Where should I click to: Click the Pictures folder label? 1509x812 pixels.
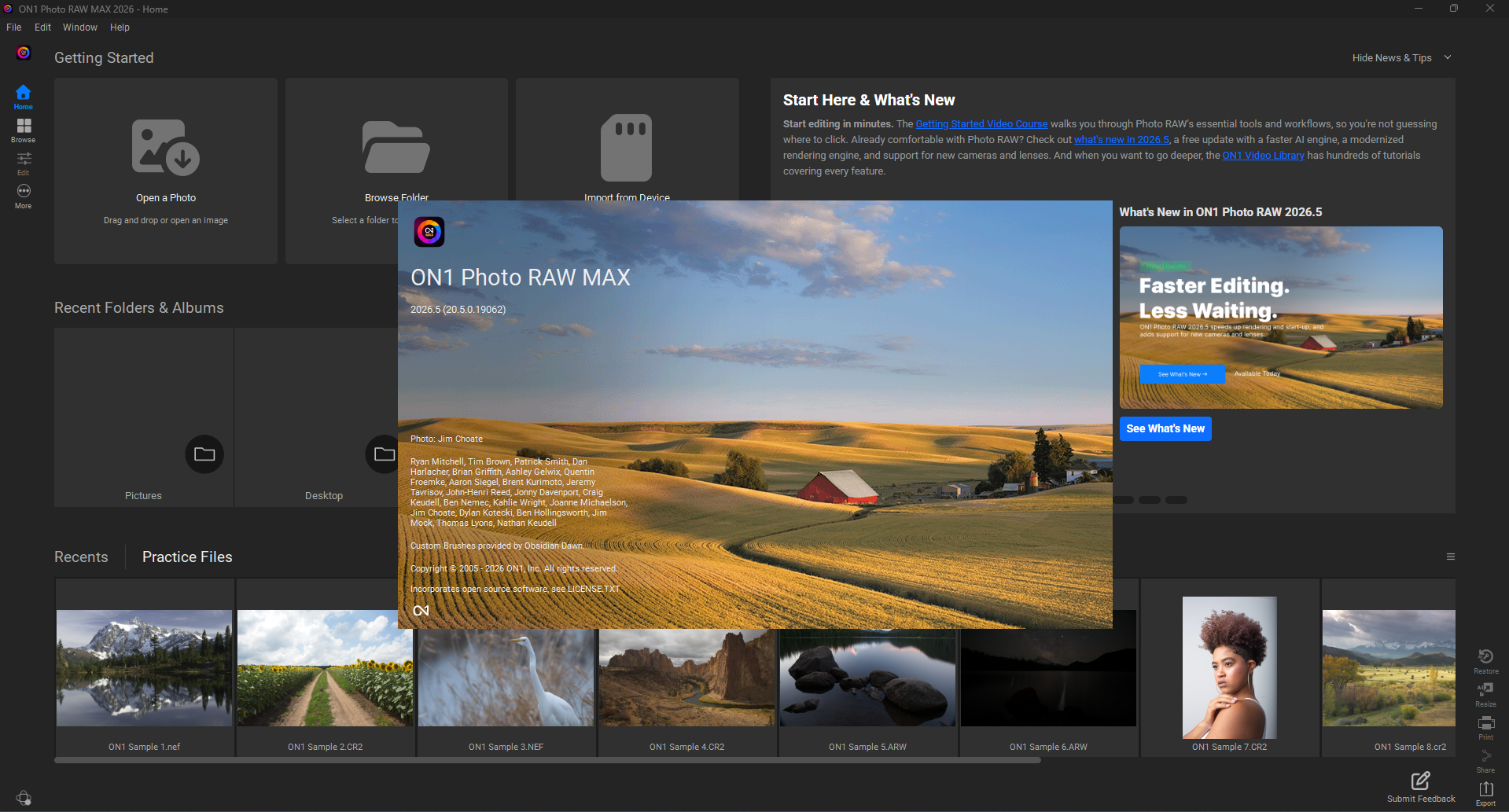[143, 496]
